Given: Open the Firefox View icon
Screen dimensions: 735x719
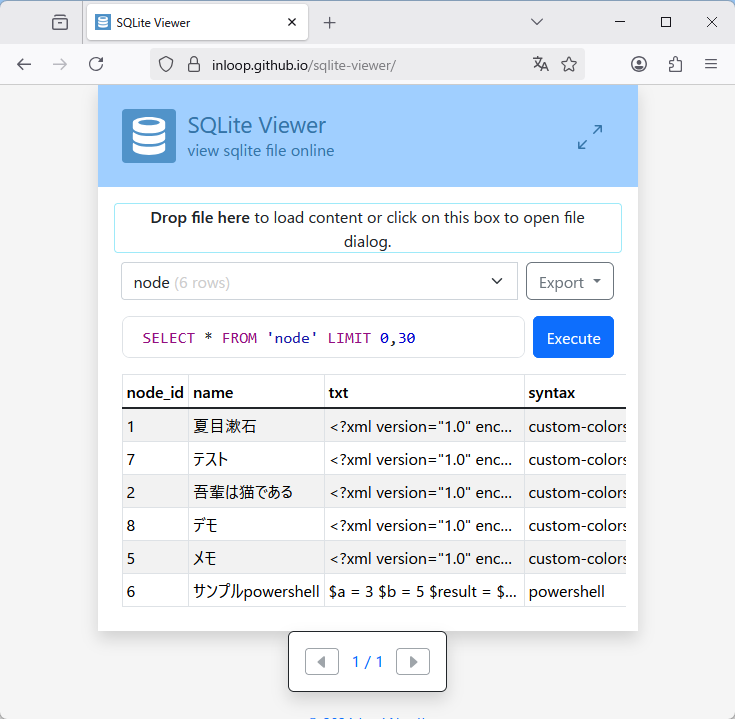Looking at the screenshot, I should pos(60,22).
